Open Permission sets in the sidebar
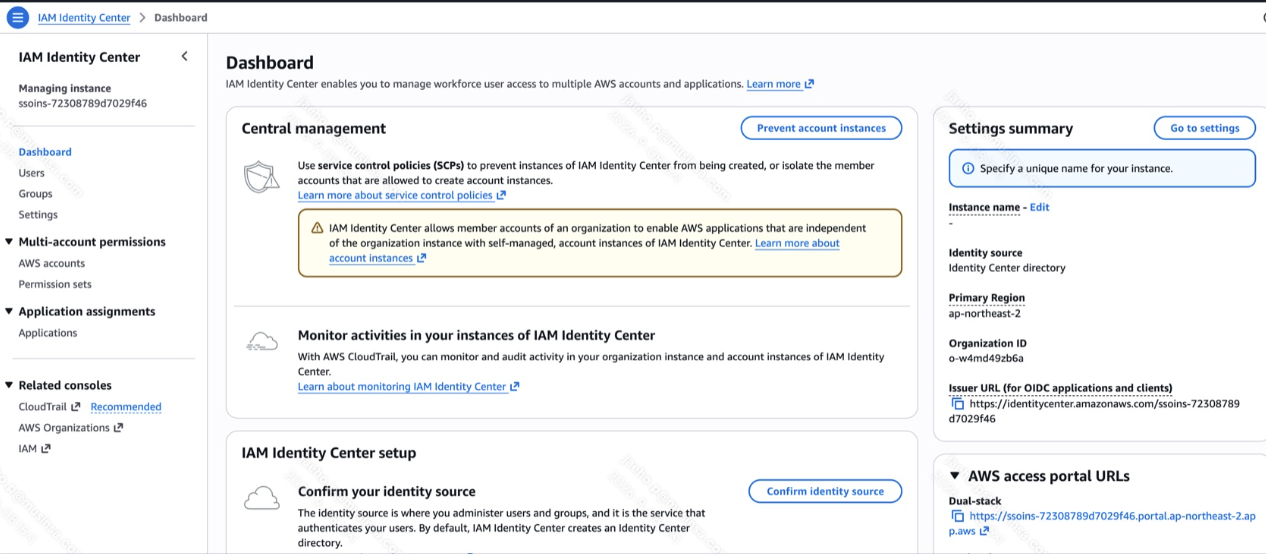The width and height of the screenshot is (1266, 554). 55,284
